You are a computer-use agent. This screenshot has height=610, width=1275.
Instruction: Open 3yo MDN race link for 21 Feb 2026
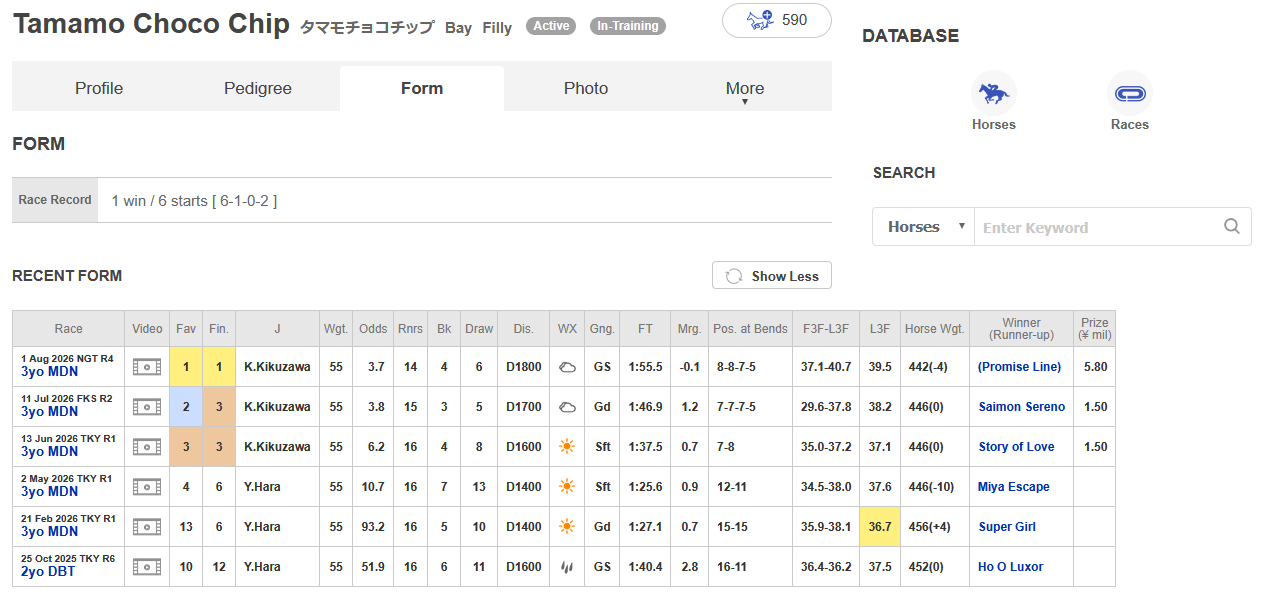click(x=50, y=532)
